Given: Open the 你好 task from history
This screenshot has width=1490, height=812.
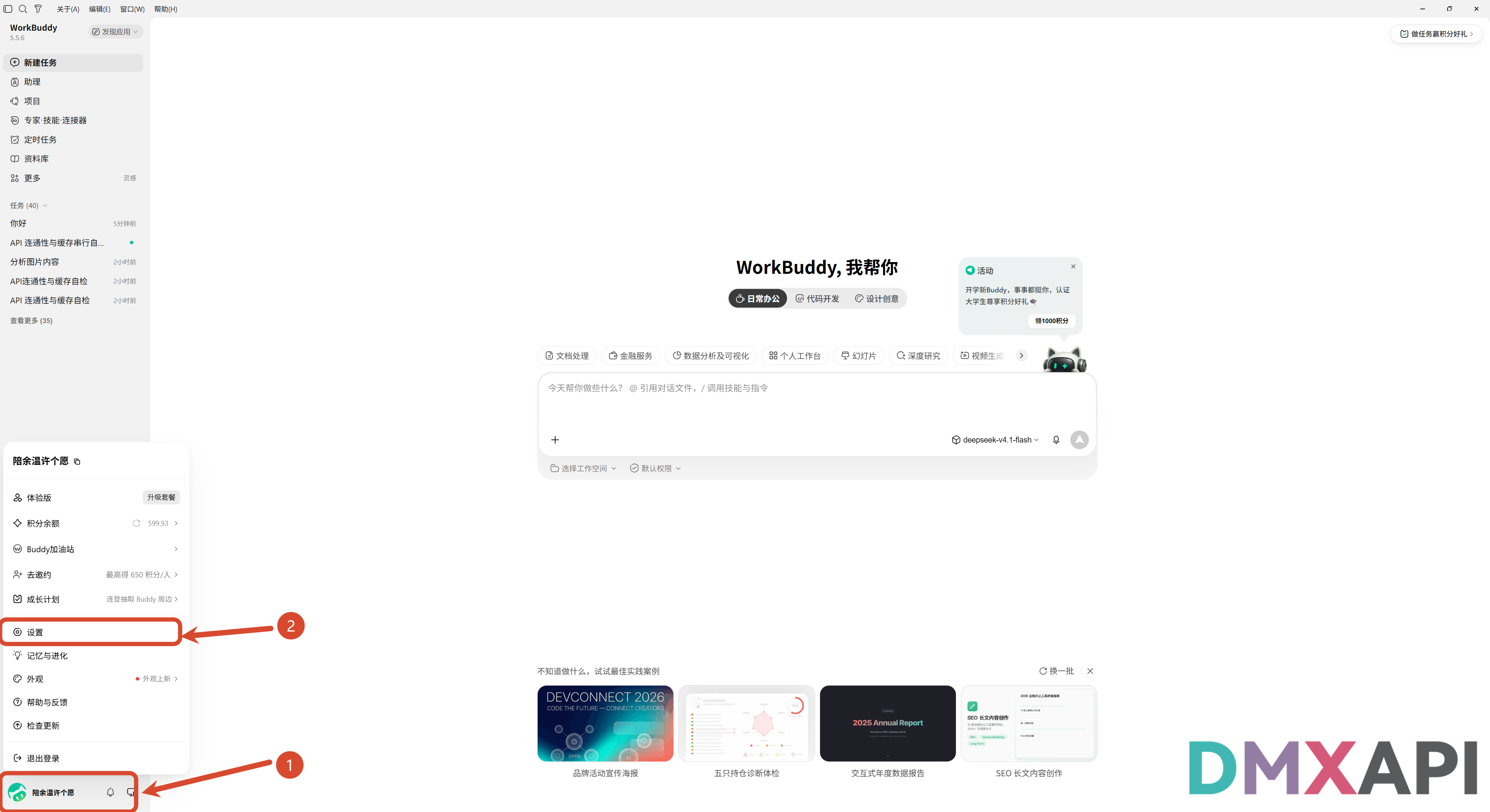Looking at the screenshot, I should click(73, 223).
